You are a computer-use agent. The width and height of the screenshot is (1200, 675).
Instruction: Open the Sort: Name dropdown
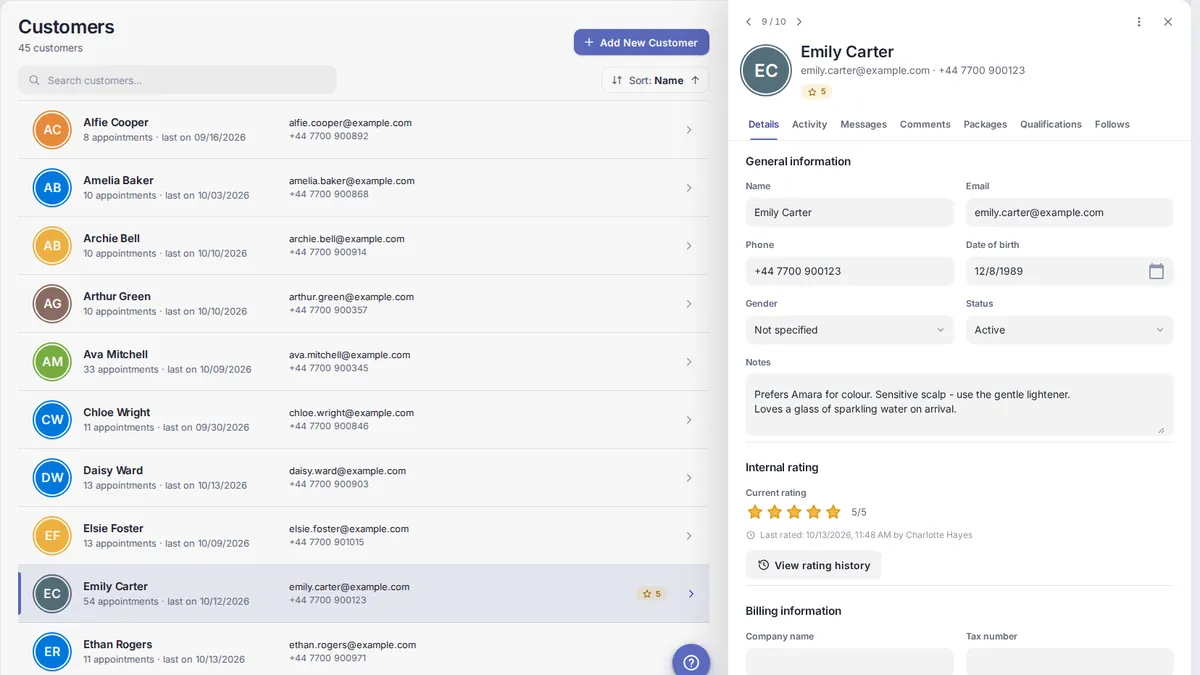[655, 80]
